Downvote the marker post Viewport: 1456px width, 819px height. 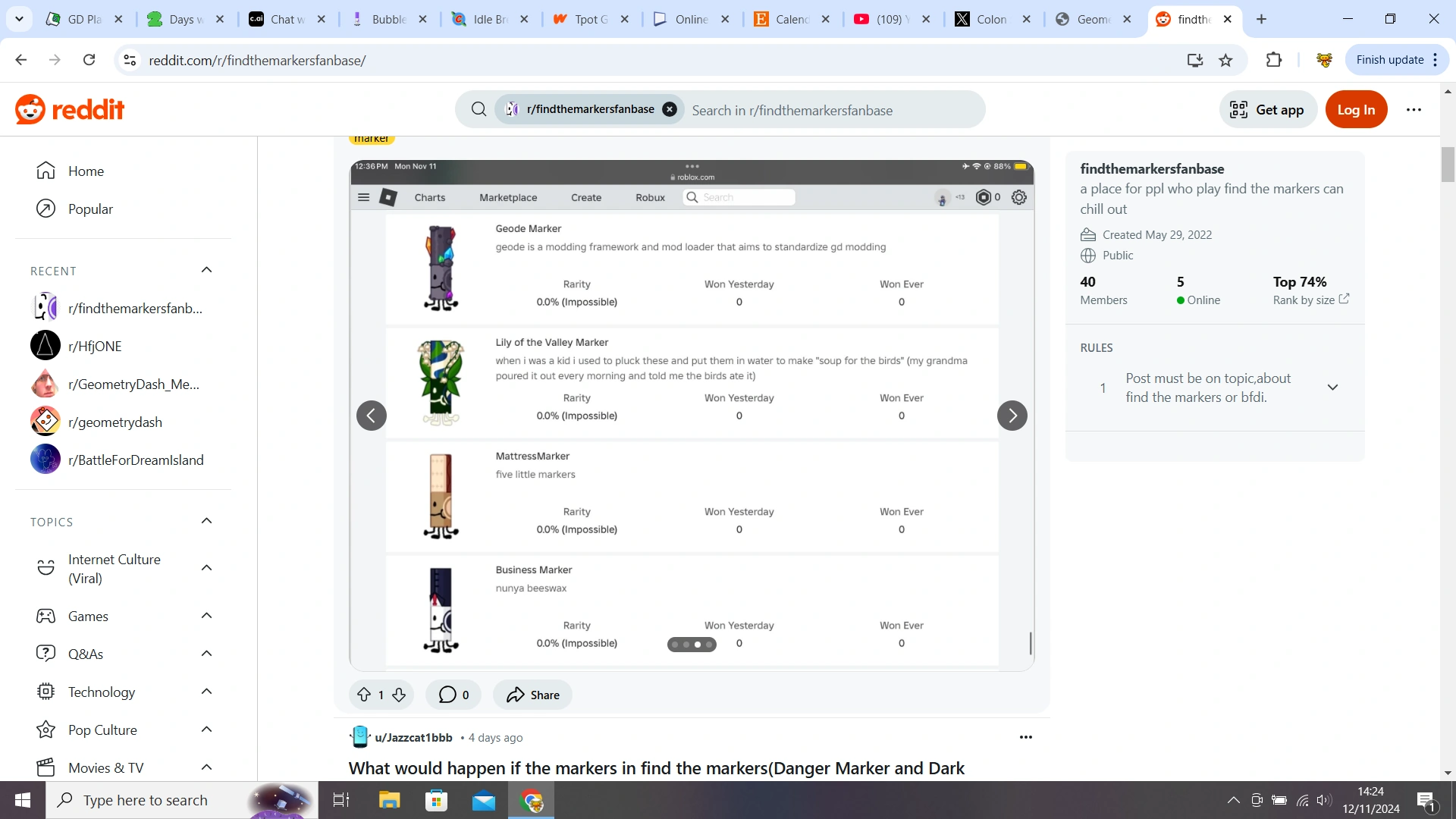click(399, 695)
